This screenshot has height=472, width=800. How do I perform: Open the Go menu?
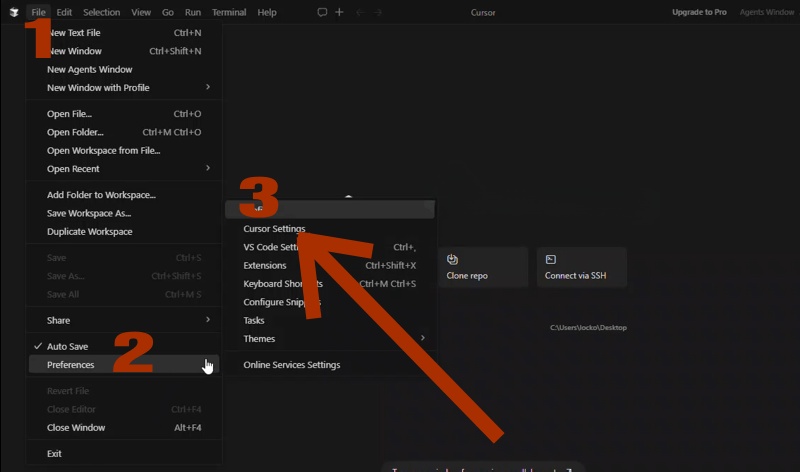point(168,12)
